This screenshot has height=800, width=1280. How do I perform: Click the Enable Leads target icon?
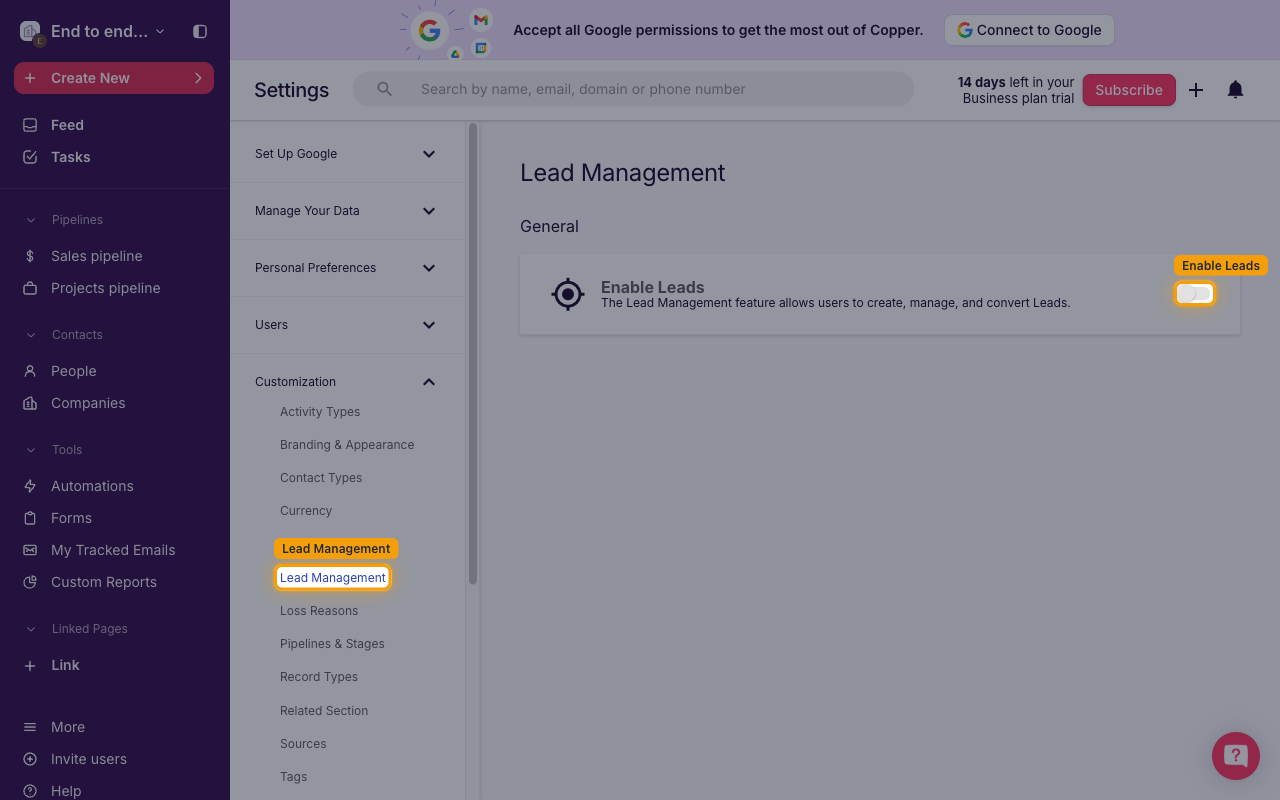(568, 294)
